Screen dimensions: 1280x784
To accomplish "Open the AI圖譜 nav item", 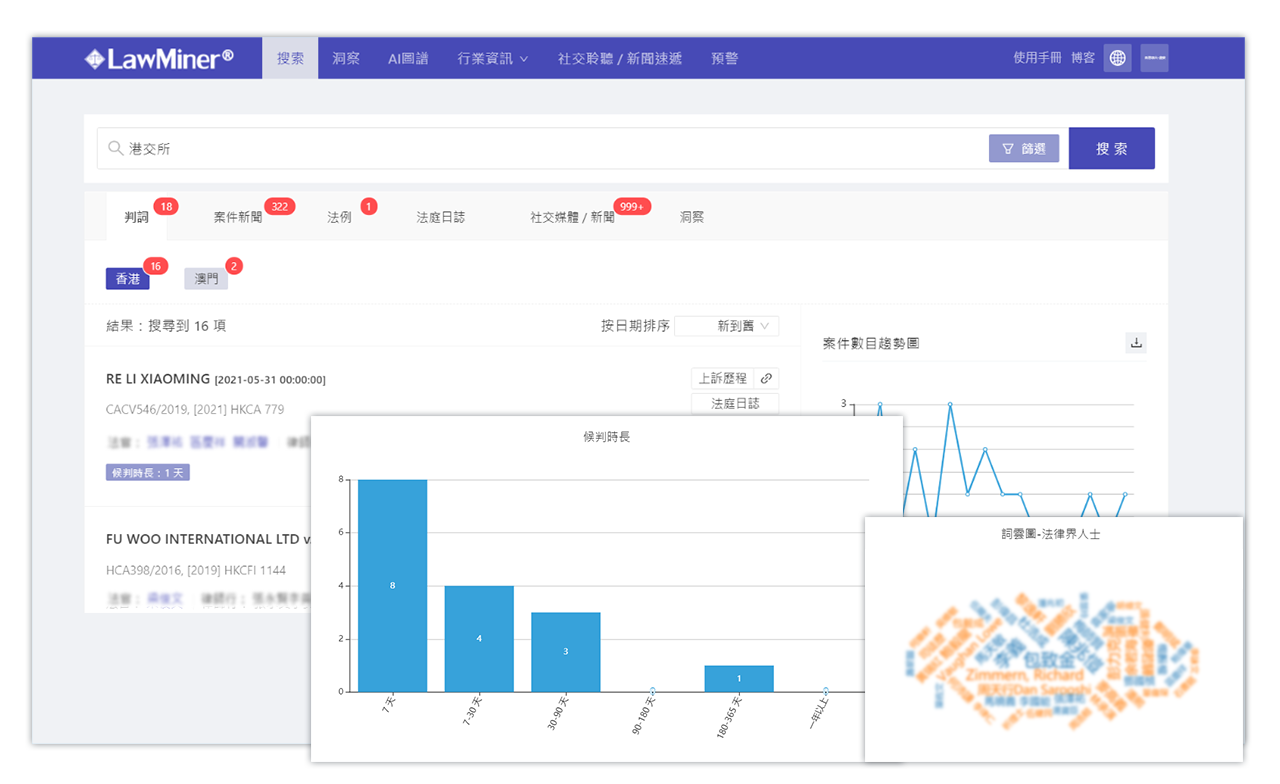I will point(408,58).
